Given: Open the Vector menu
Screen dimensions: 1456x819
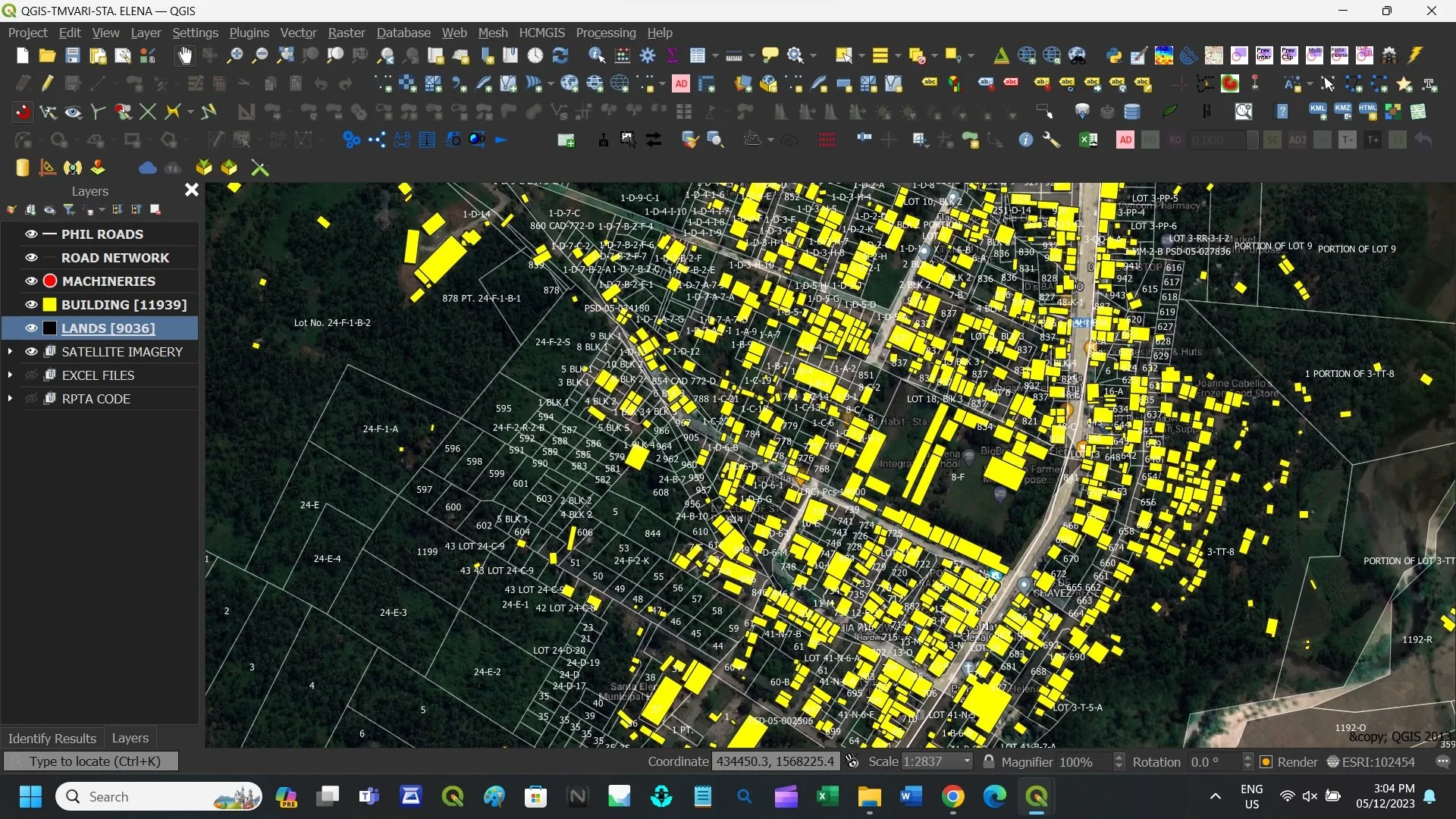Looking at the screenshot, I should pyautogui.click(x=297, y=33).
